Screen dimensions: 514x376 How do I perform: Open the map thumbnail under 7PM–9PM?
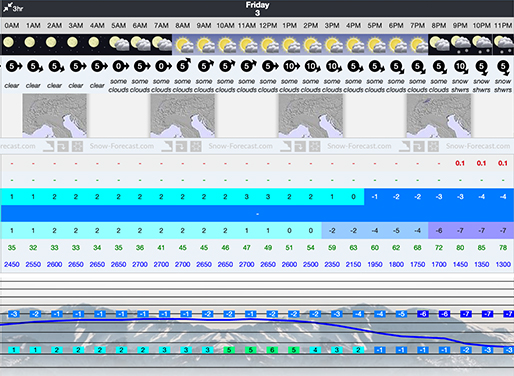point(439,116)
